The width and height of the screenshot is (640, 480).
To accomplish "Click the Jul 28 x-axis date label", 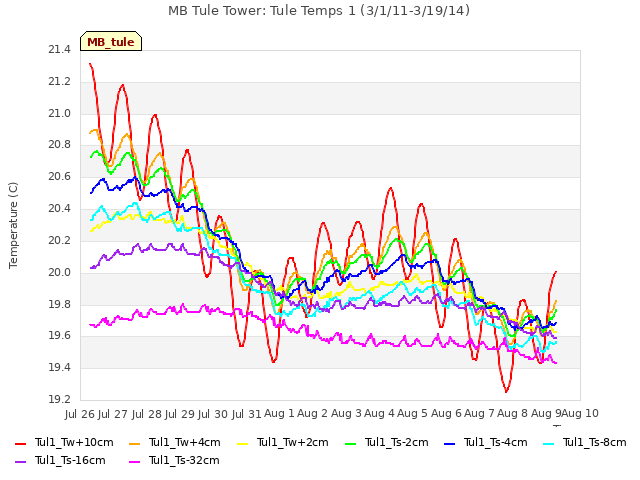I will pos(147,414).
